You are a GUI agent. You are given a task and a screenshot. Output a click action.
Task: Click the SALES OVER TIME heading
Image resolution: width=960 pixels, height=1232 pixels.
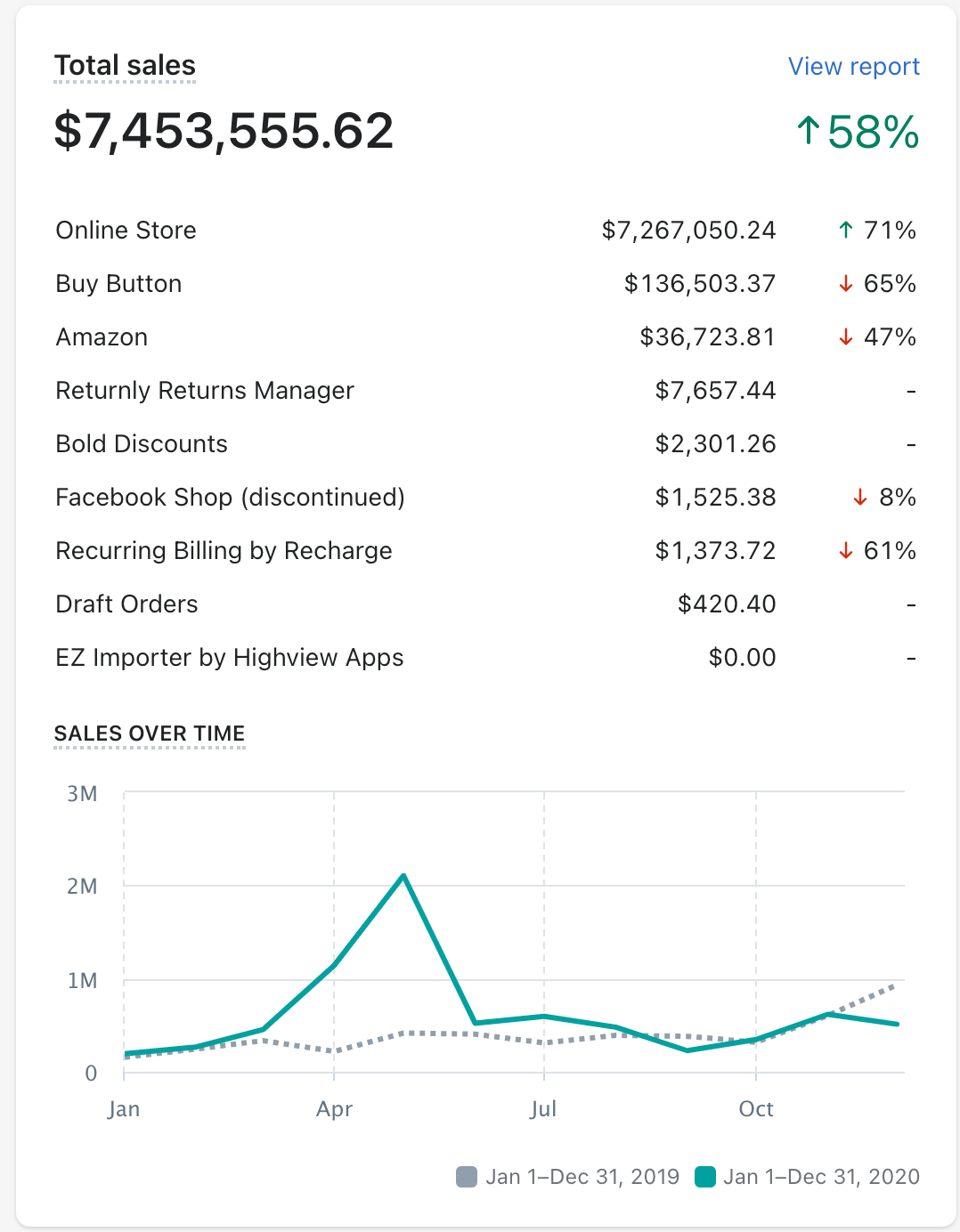(x=150, y=734)
